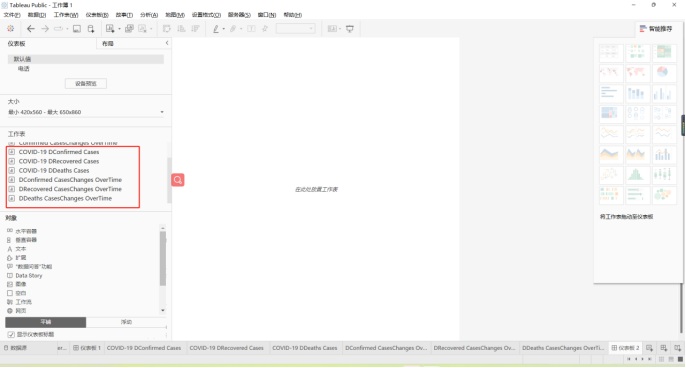Click the Device Preview (设备预览) button
Image resolution: width=686 pixels, height=368 pixels.
[x=86, y=84]
